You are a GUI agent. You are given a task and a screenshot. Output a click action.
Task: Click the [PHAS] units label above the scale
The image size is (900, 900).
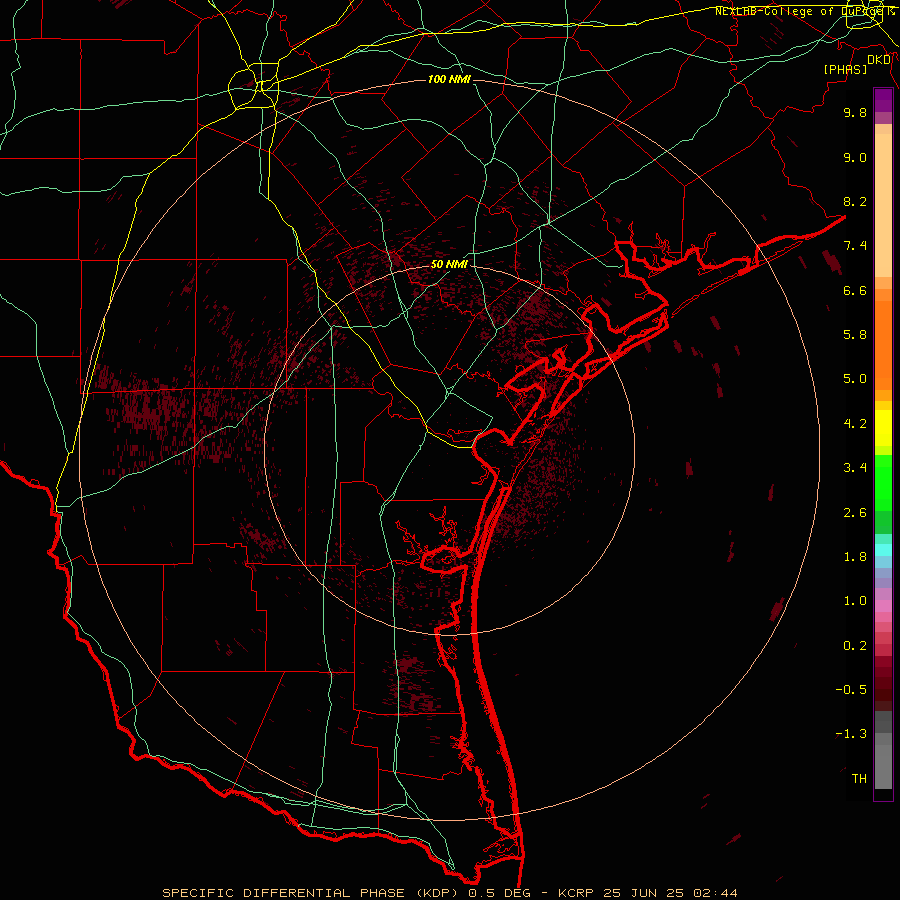(x=845, y=69)
